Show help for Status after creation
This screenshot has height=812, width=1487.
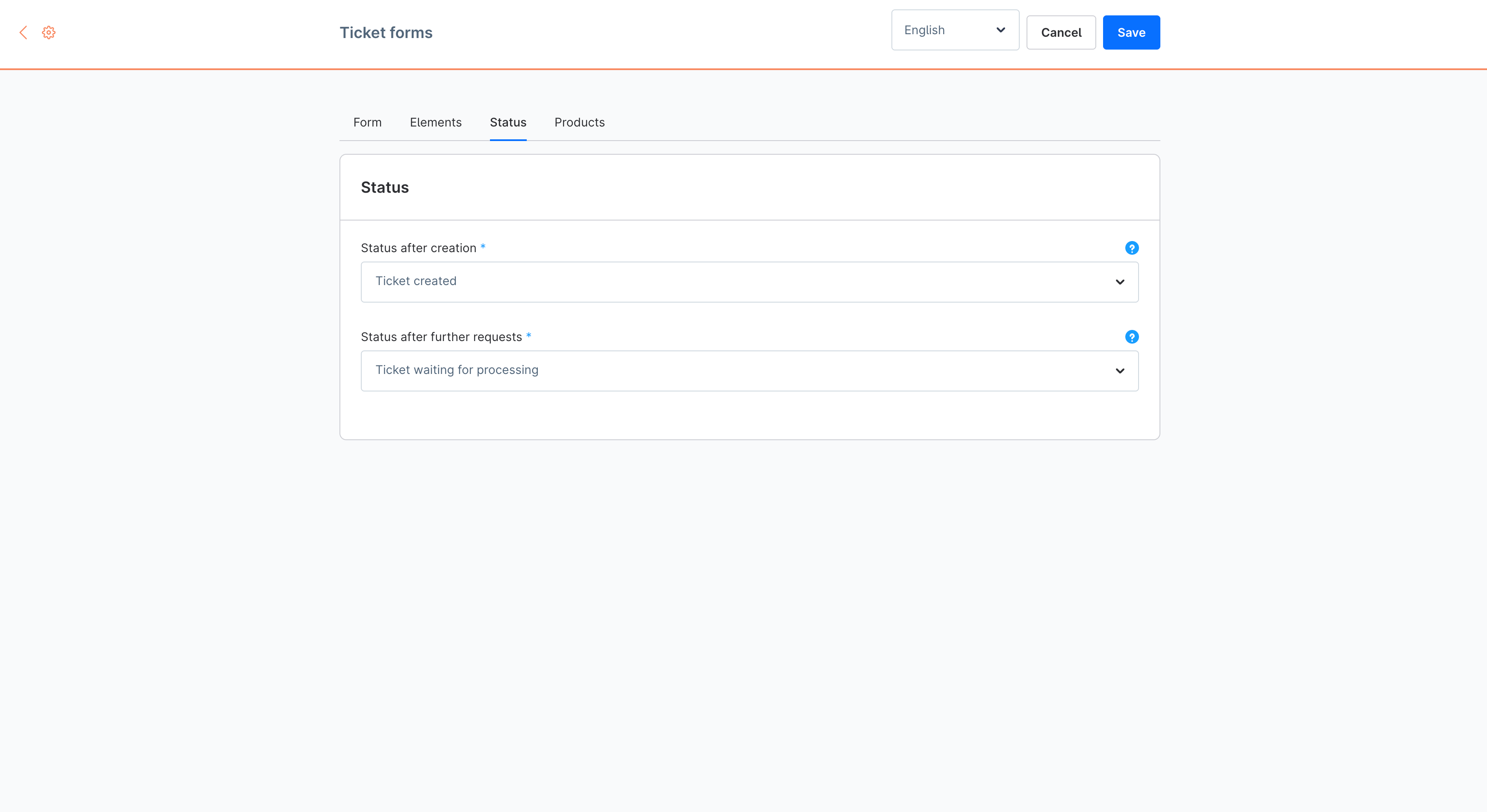(x=1131, y=248)
